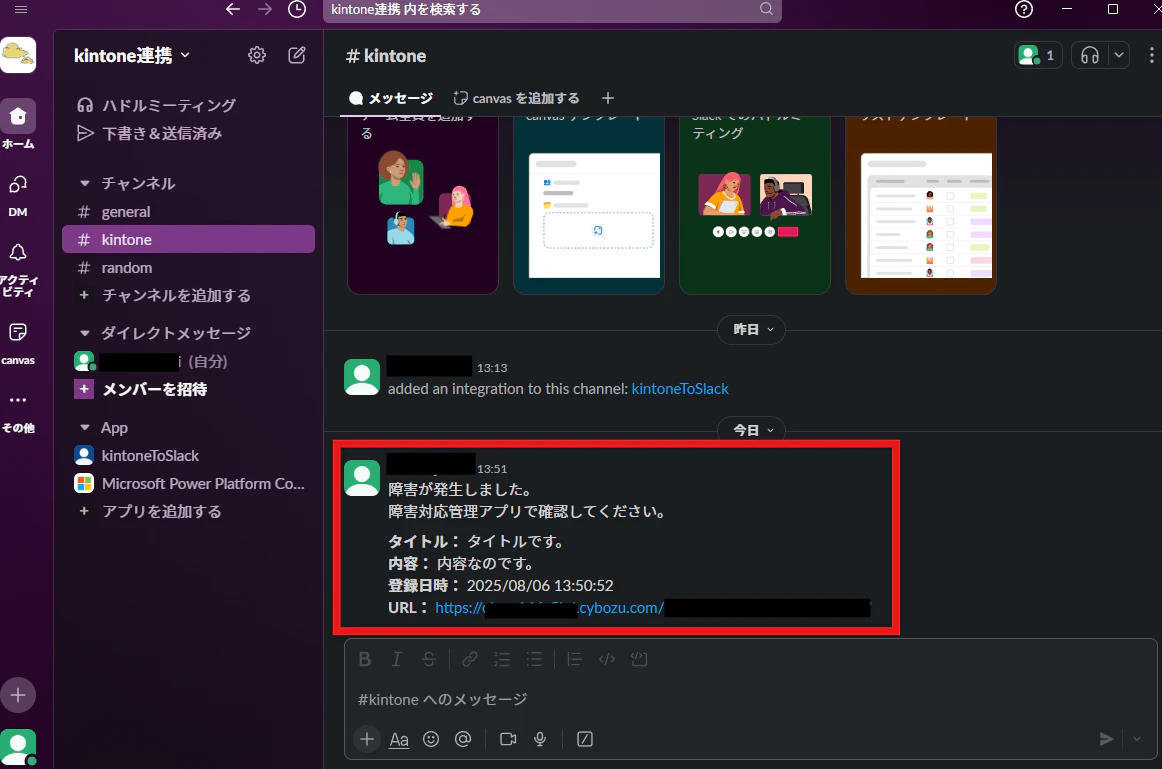This screenshot has width=1162, height=769.
Task: Go forward with the right arrow
Action: tap(265, 9)
